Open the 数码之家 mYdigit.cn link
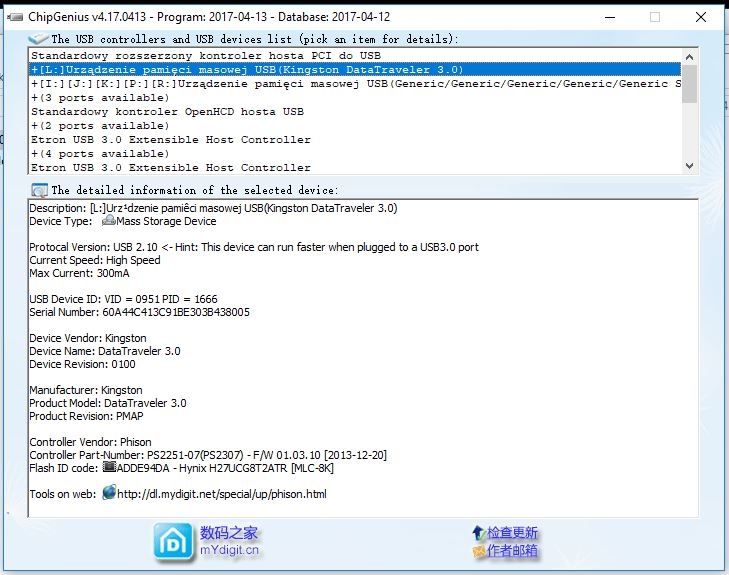 click(229, 542)
